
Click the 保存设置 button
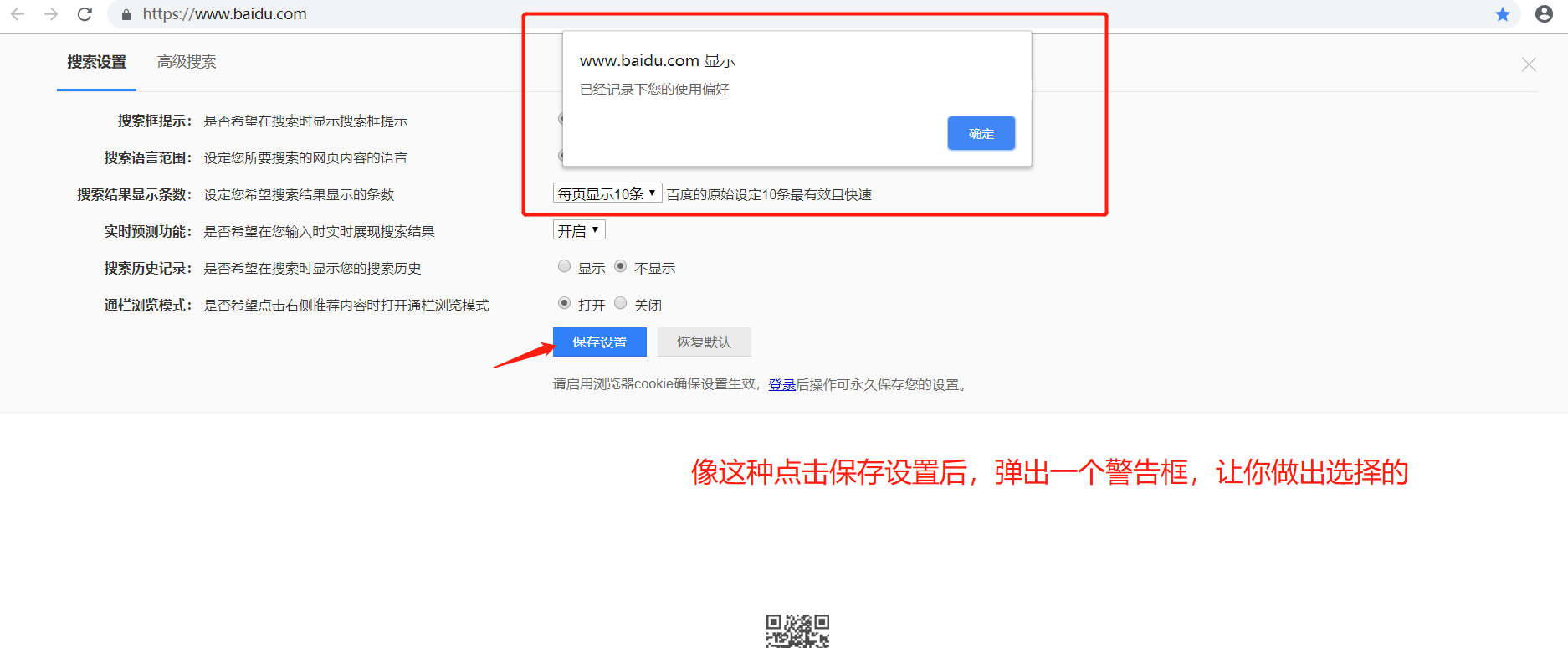[x=600, y=342]
